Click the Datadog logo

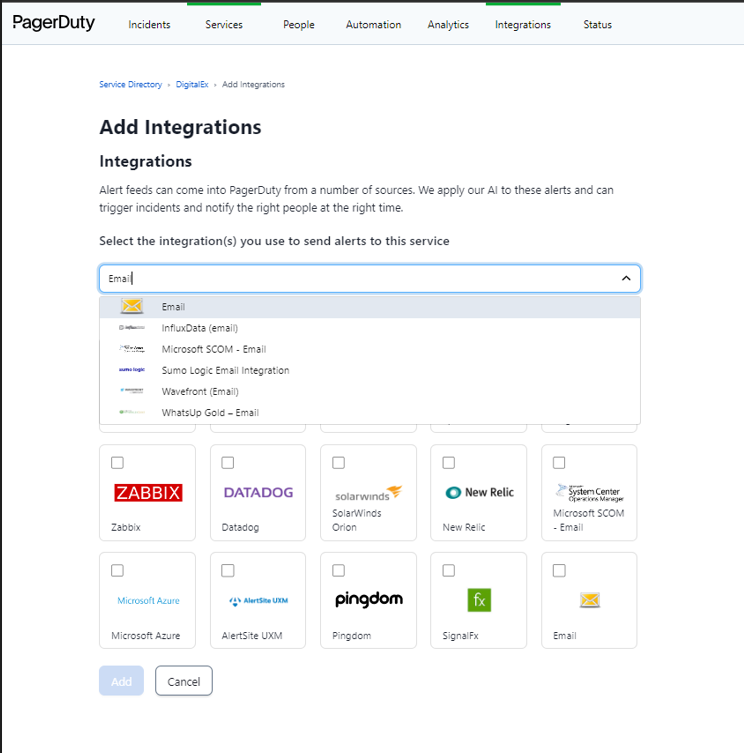[258, 492]
